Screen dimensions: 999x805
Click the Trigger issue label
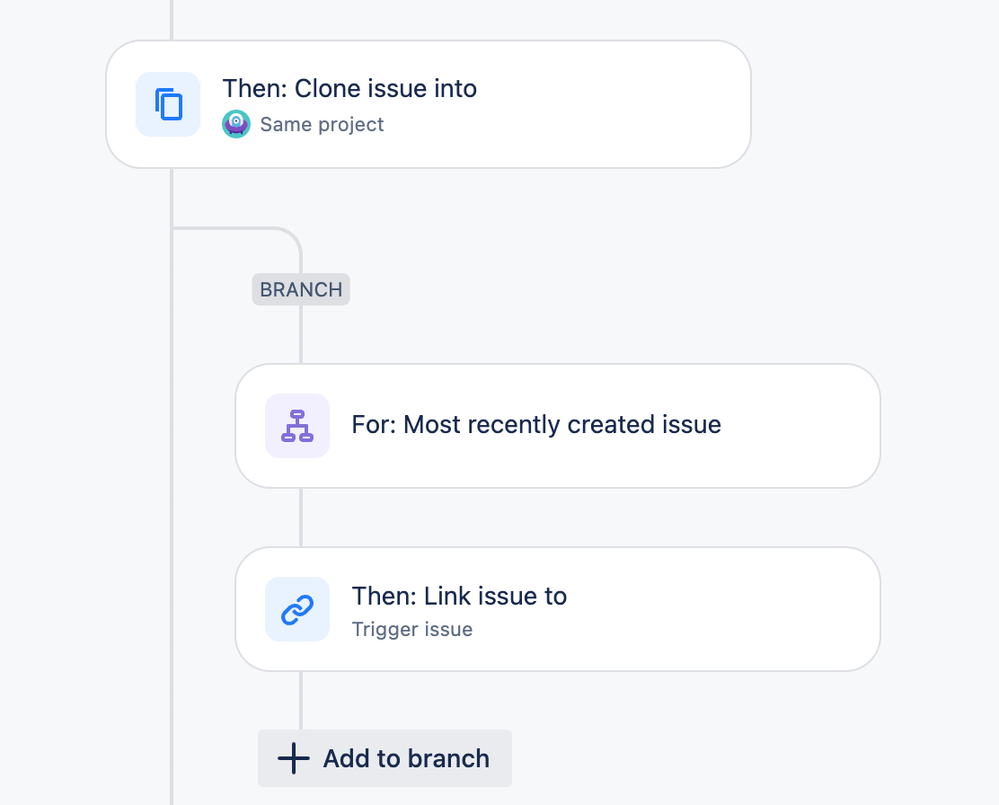[411, 630]
